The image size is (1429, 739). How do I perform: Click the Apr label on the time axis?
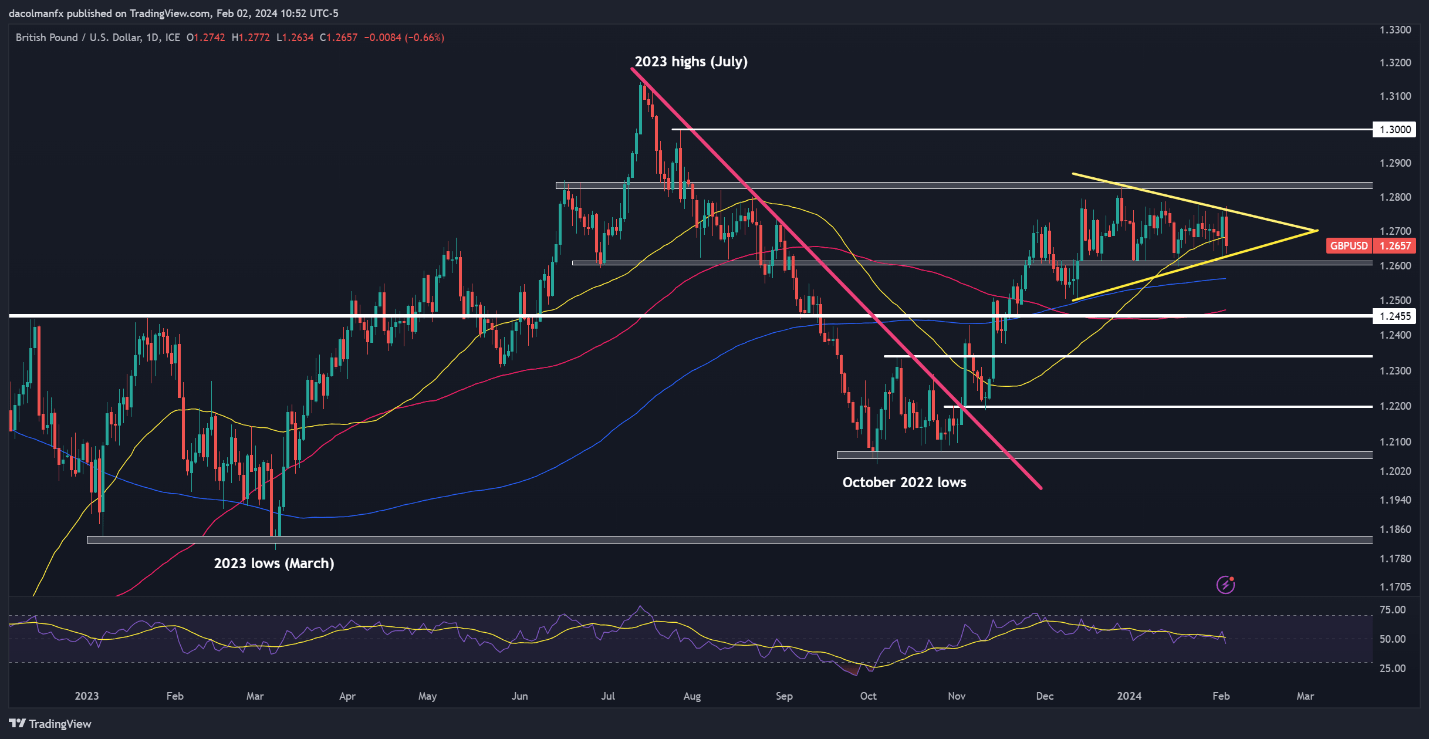click(347, 695)
